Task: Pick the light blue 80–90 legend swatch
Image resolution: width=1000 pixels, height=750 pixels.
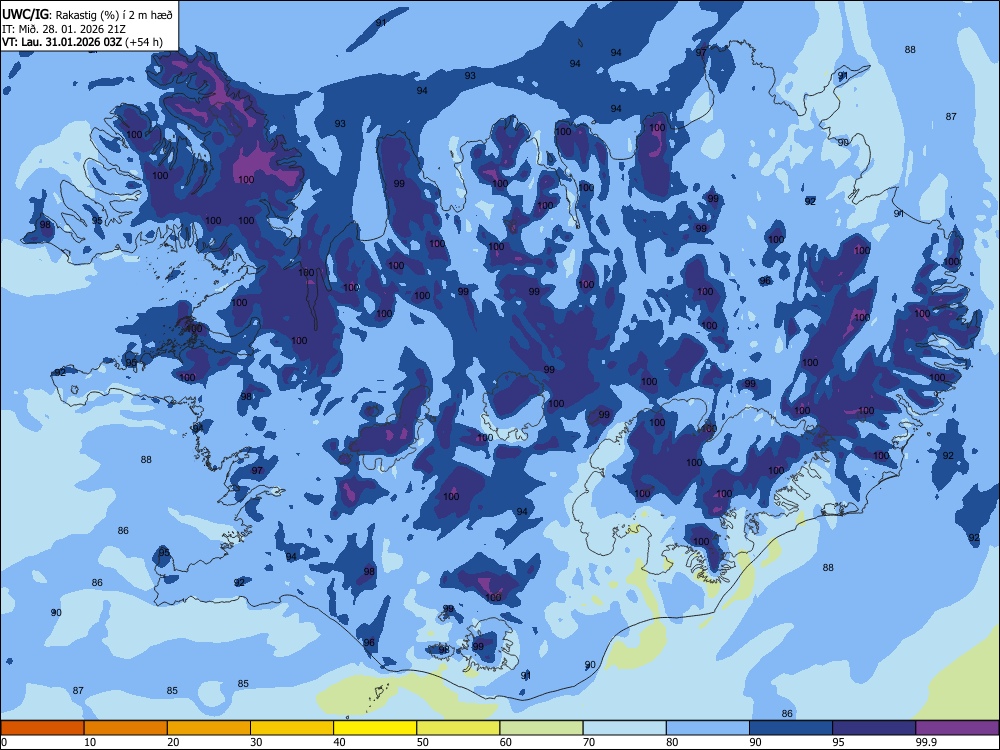Action: (x=708, y=728)
